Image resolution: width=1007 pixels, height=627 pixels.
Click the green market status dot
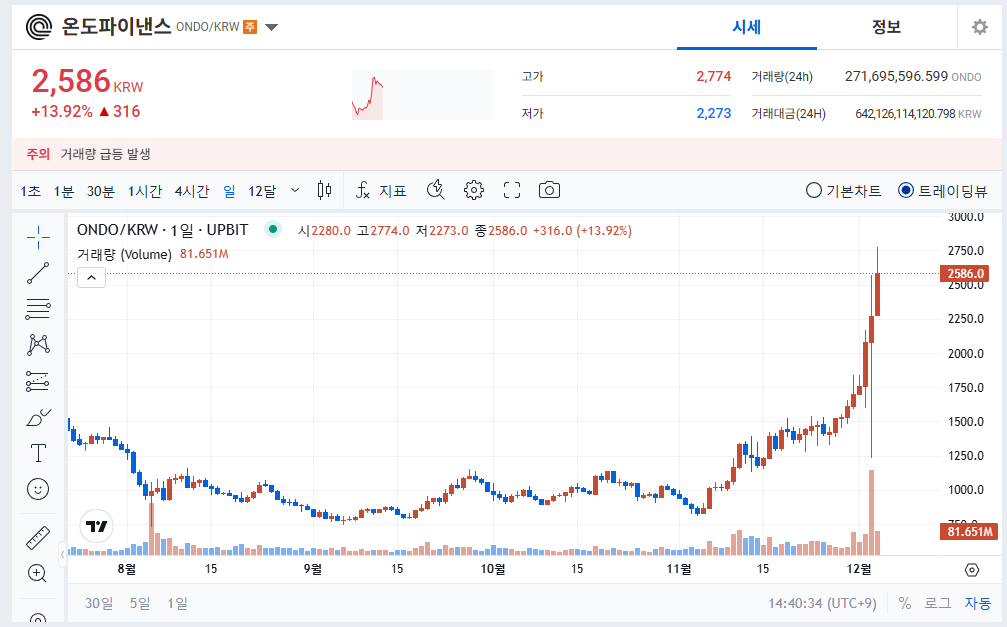pos(273,229)
